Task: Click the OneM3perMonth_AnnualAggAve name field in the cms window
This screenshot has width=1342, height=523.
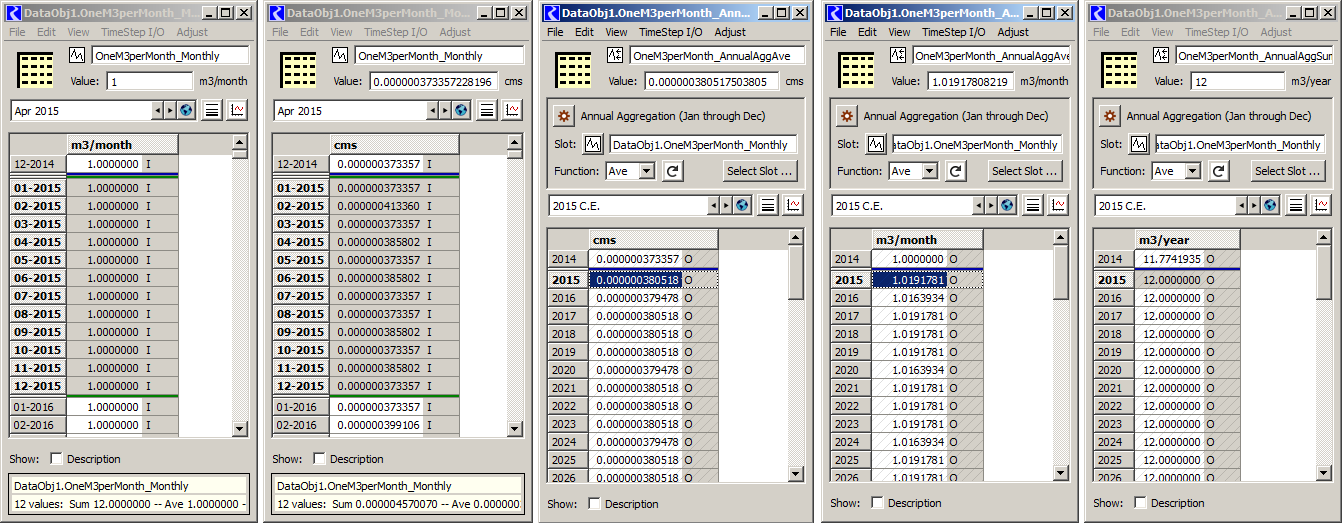Action: (714, 55)
